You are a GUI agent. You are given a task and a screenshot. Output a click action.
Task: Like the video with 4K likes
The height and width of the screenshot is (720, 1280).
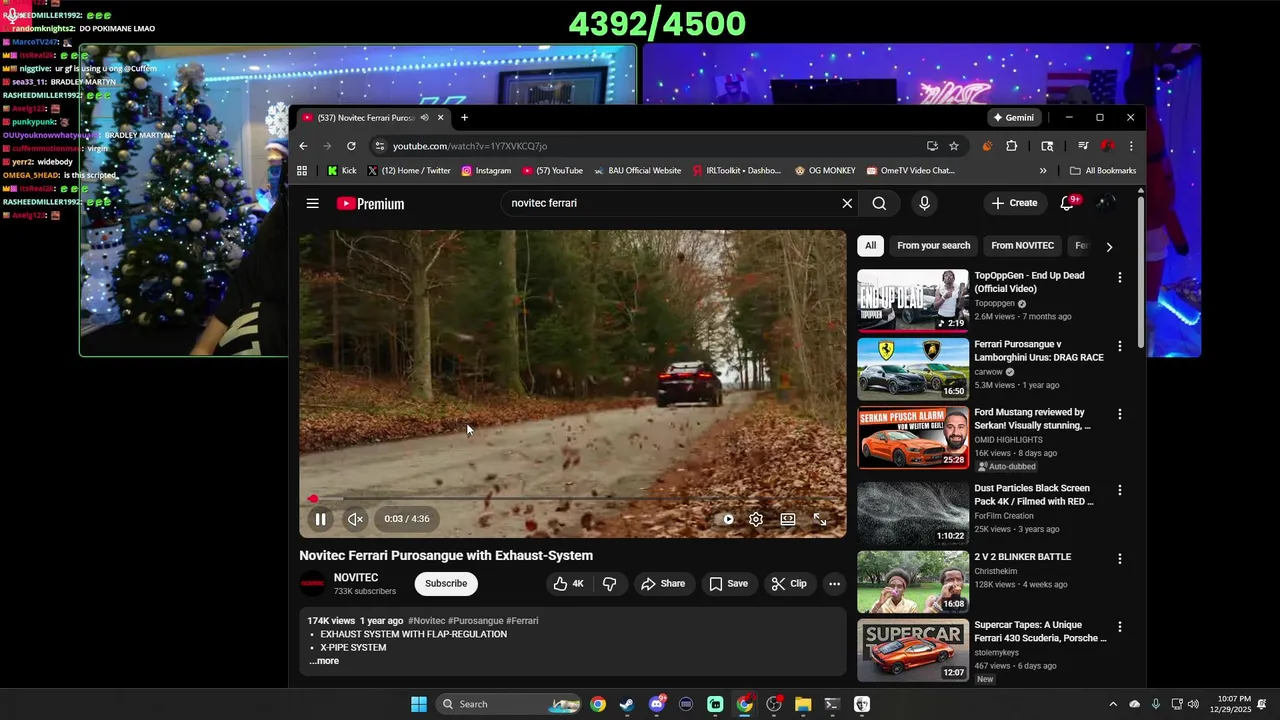(x=568, y=584)
